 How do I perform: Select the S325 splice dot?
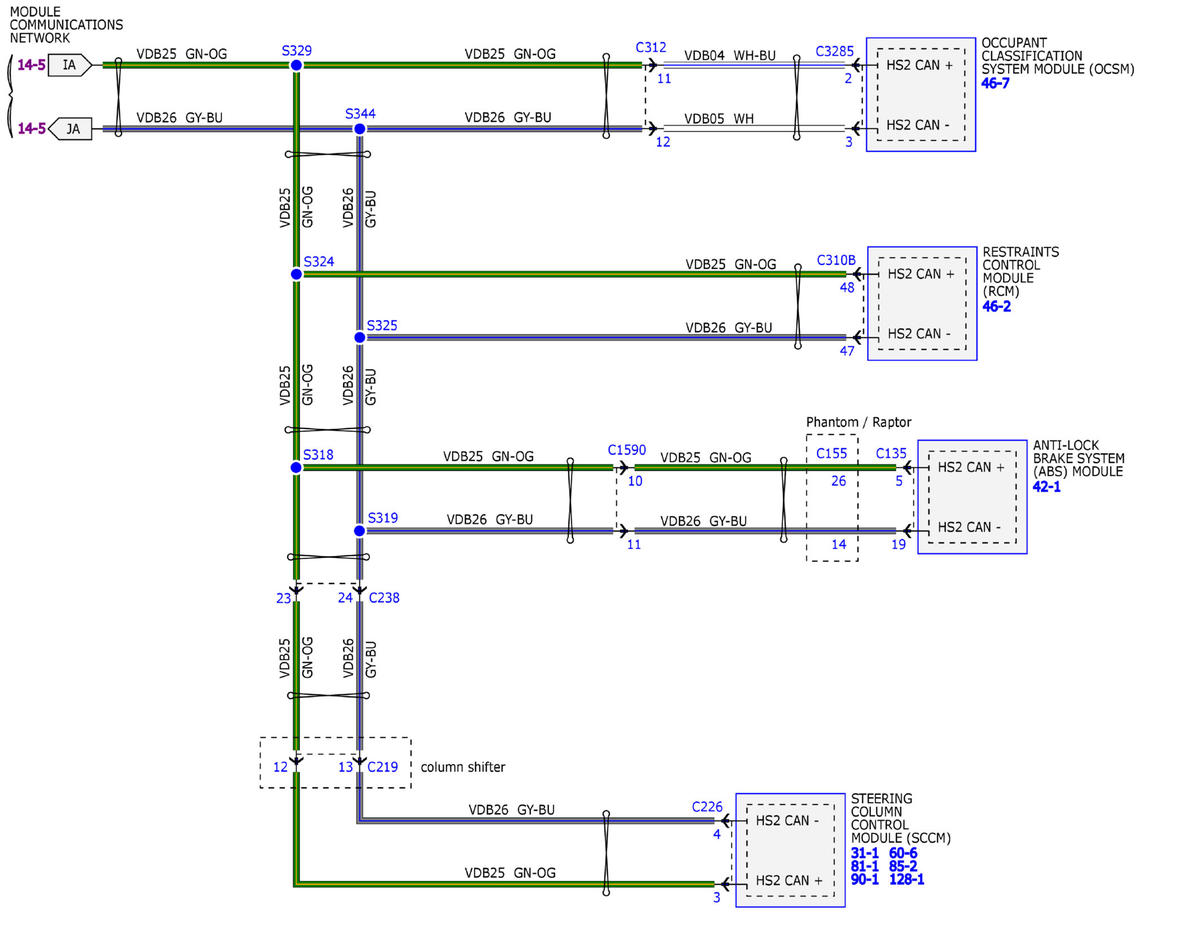[359, 338]
